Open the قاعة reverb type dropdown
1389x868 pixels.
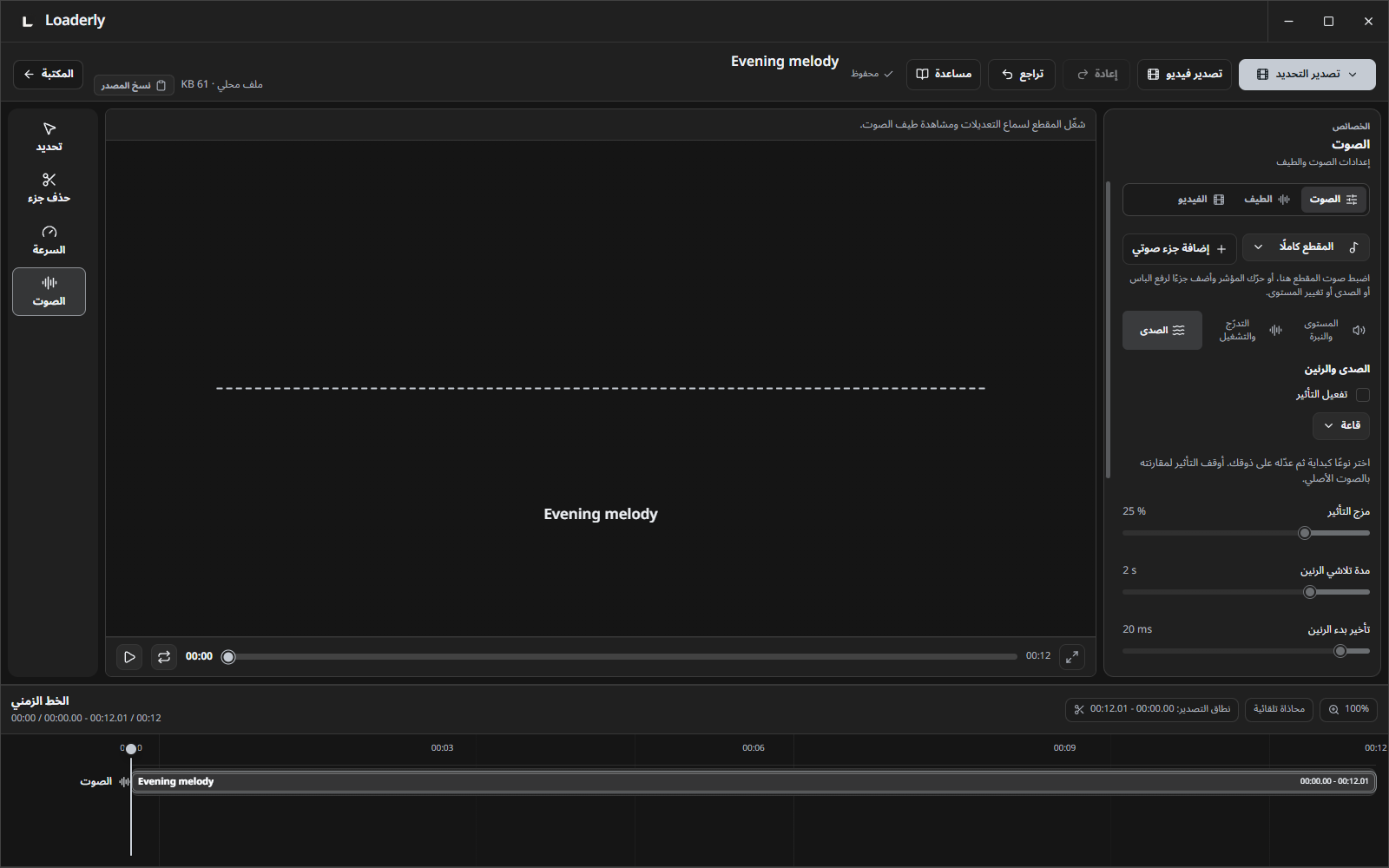point(1341,426)
